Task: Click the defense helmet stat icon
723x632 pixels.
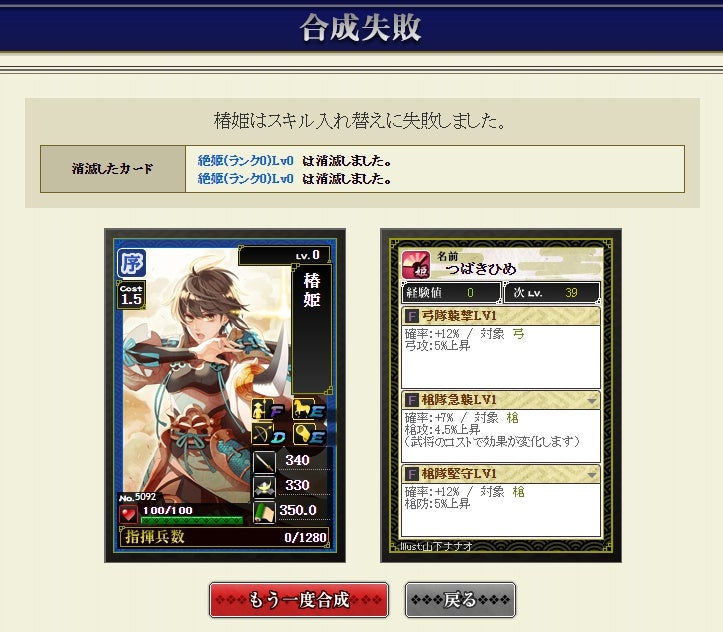Action: click(x=264, y=487)
